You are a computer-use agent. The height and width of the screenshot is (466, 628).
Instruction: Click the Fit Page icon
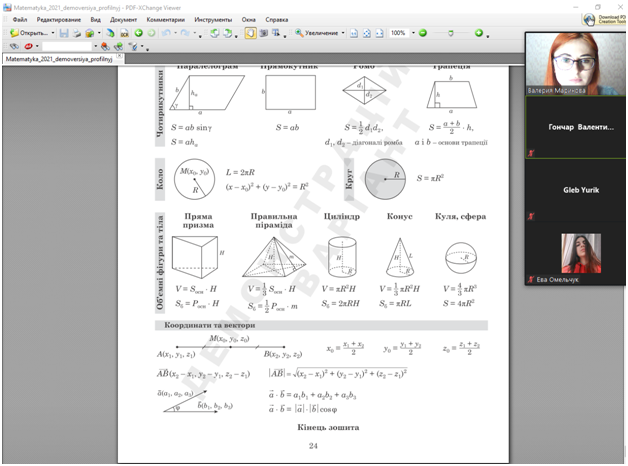[367, 33]
